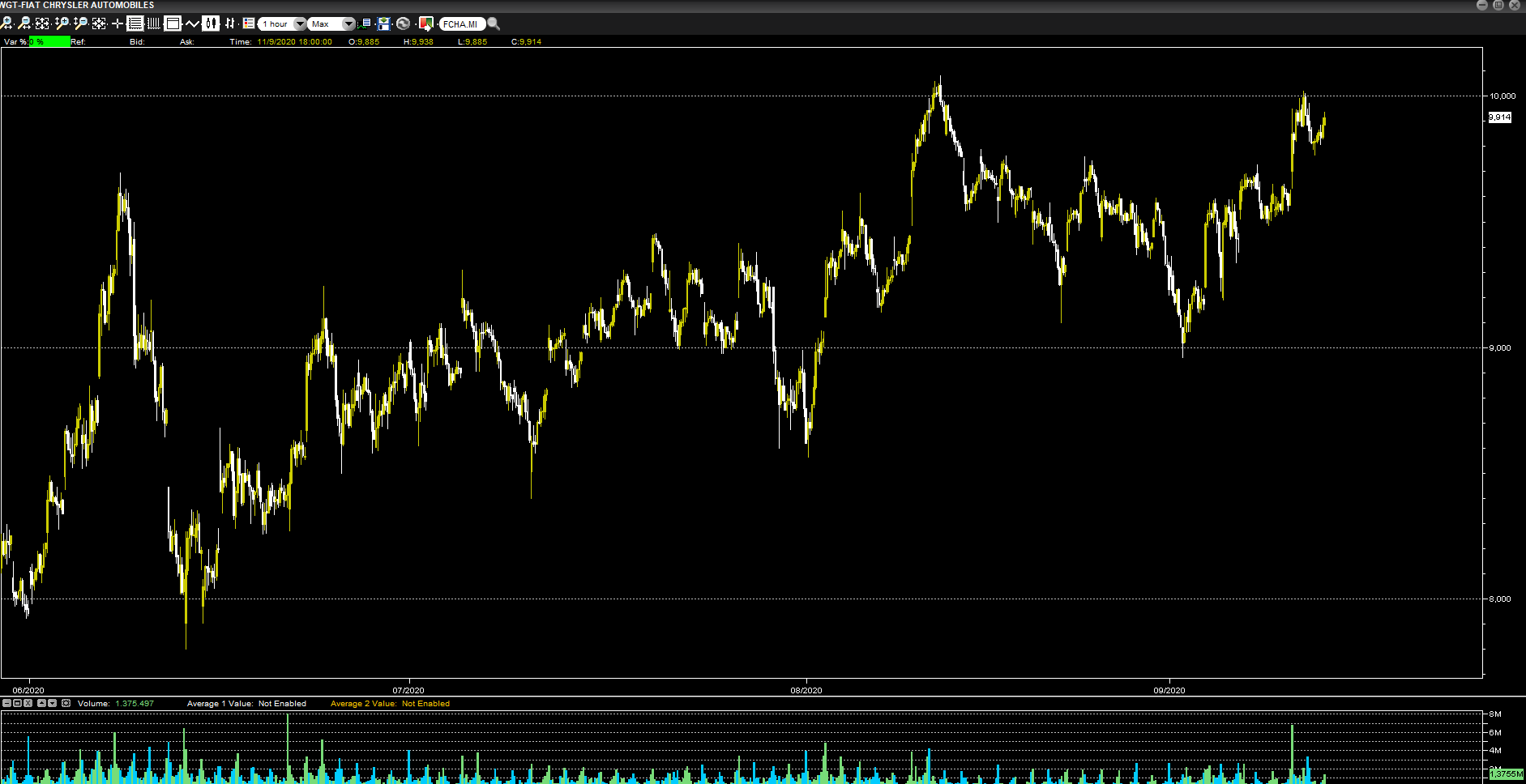
Task: Activate the crosshair cursor tool
Action: (118, 23)
